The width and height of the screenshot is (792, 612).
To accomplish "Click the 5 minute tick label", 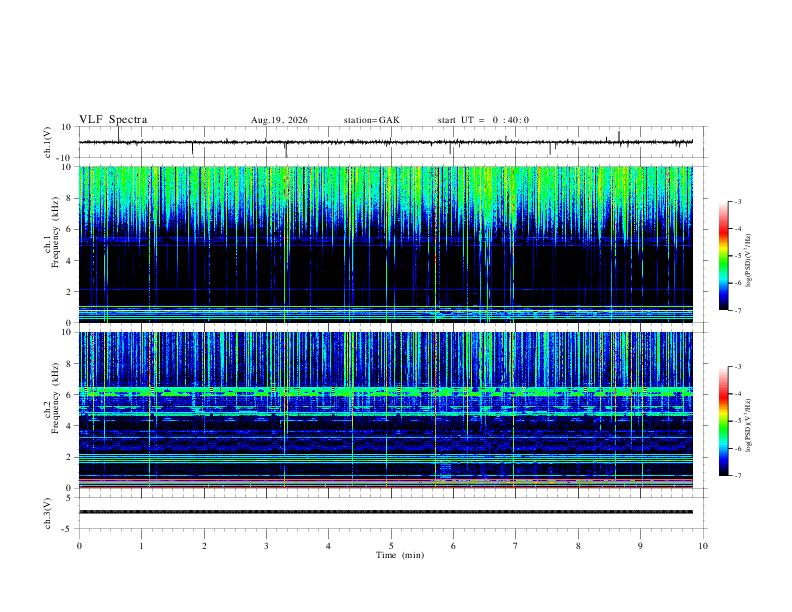I will 391,546.
